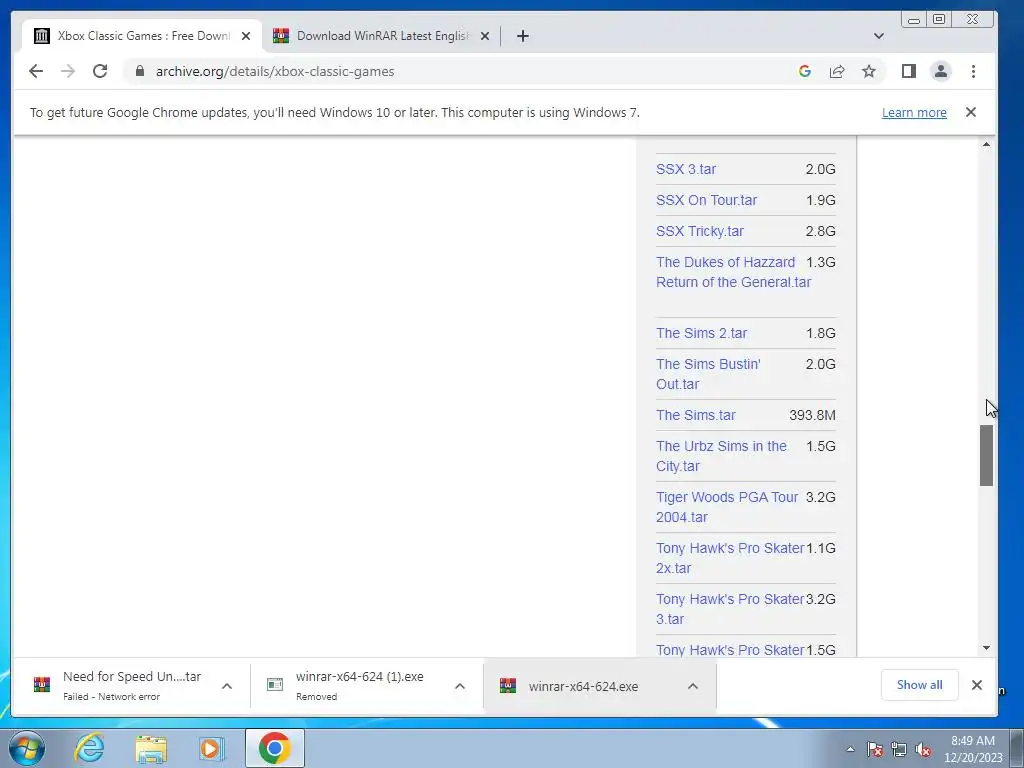This screenshot has width=1024, height=768.
Task: Close the Download WinRAR tab
Action: 485,36
